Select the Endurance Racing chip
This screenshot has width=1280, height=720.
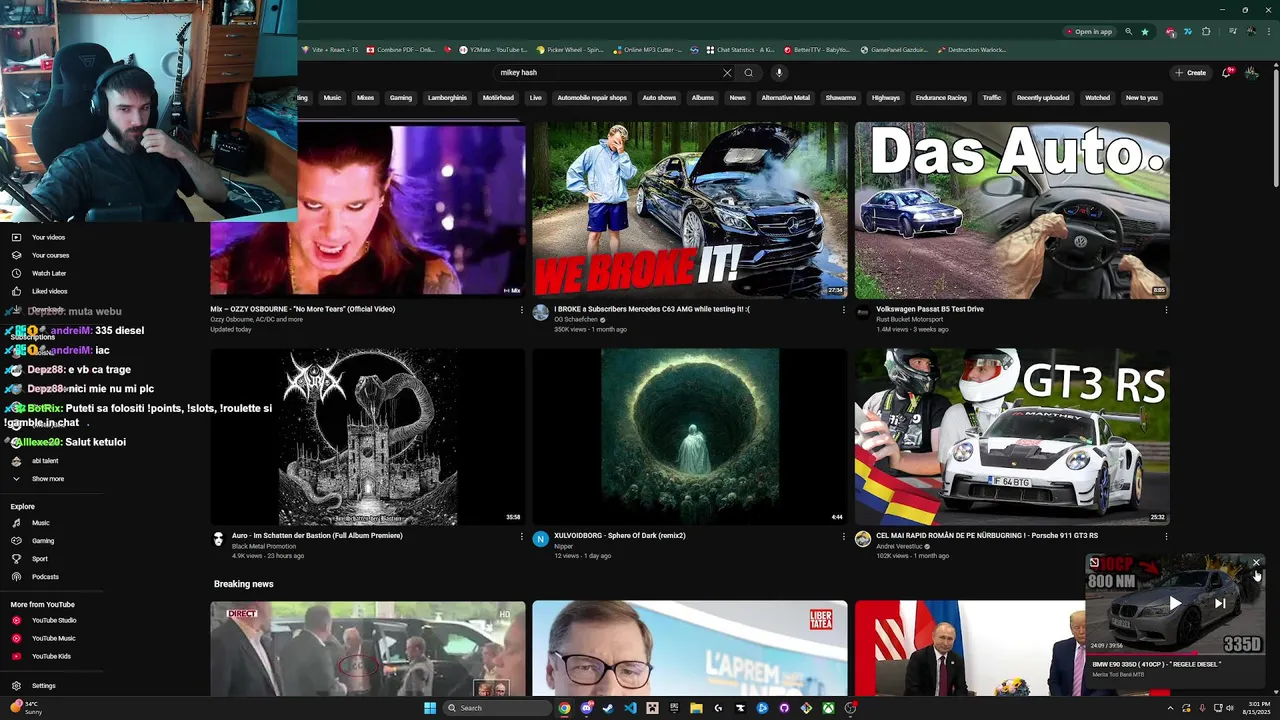click(x=941, y=98)
